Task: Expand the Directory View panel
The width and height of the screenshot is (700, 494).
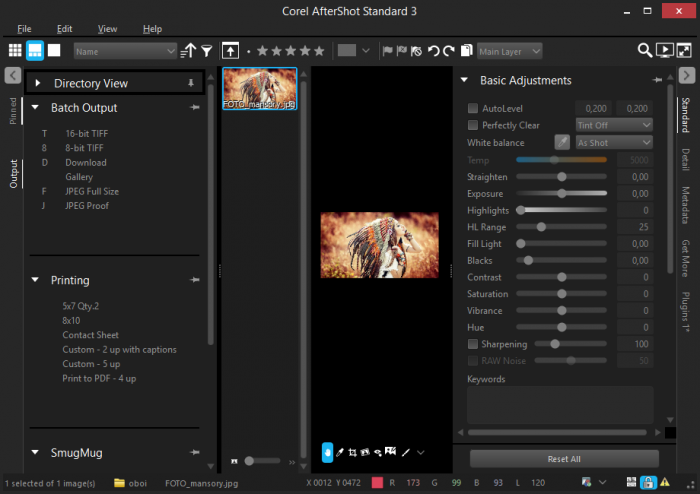Action: click(38, 83)
